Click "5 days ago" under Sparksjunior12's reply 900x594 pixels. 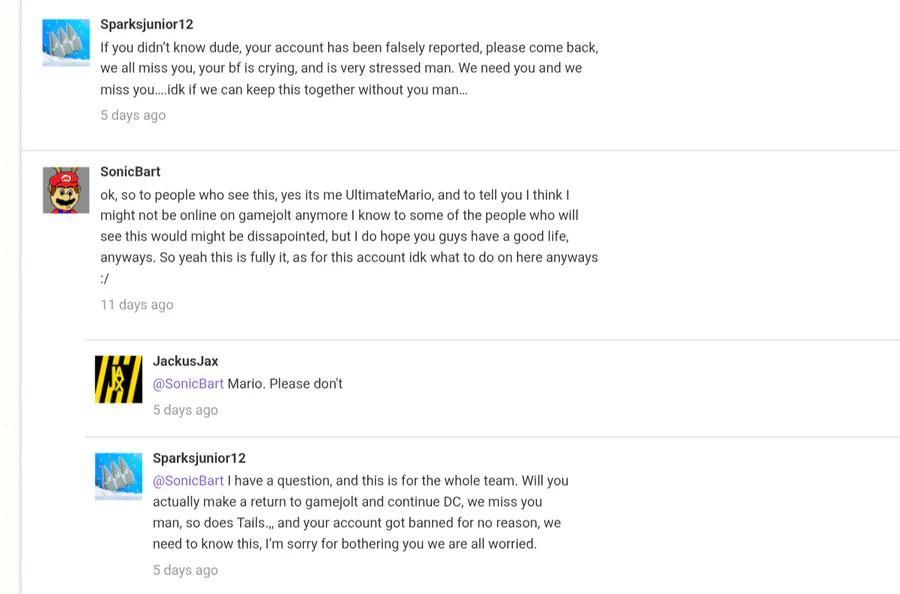(185, 570)
